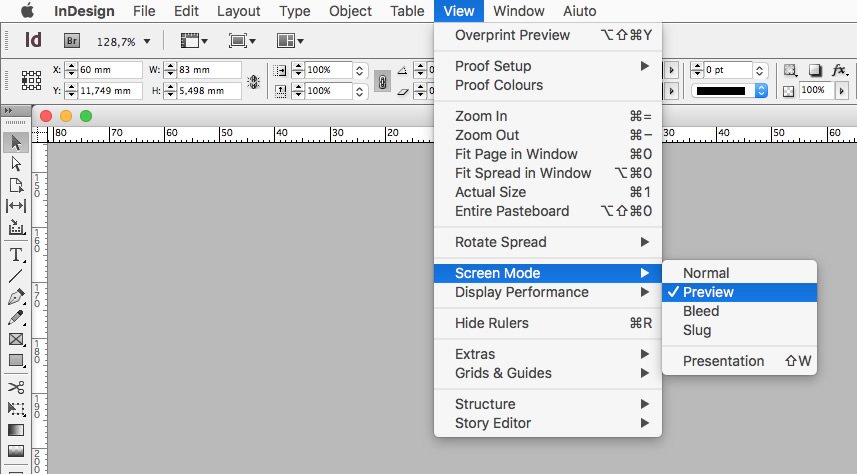Click Hide Rulers menu entry
Screen dimensions: 857x474
(548, 323)
